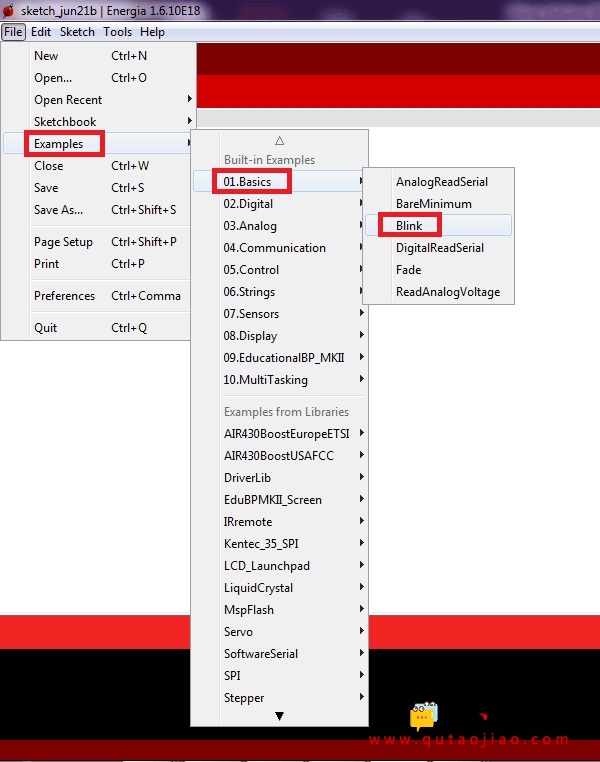The height and width of the screenshot is (762, 600).
Task: Load the AnalogReadSerial example
Action: (438, 182)
